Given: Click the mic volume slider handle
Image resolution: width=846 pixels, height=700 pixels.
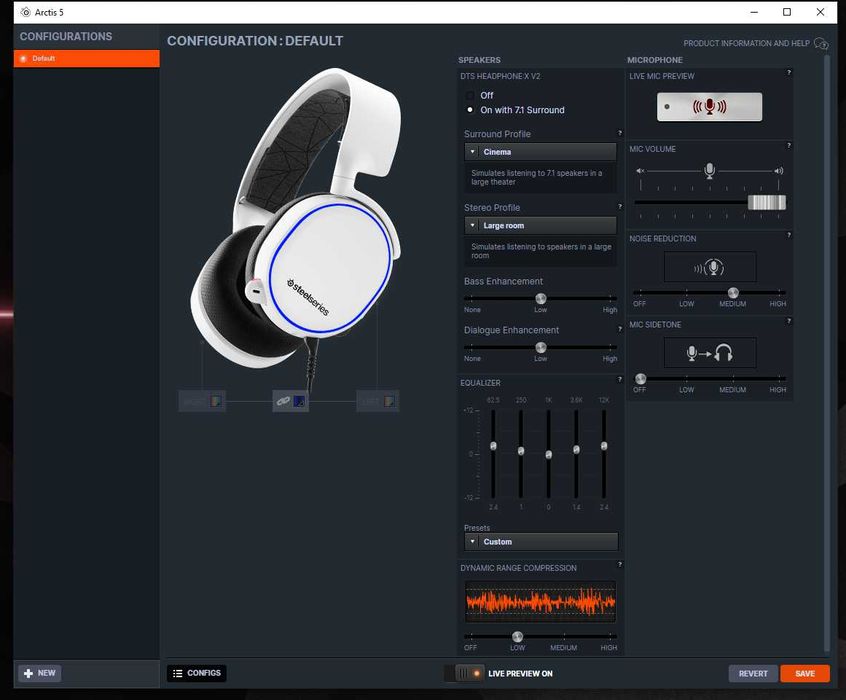Looking at the screenshot, I should (x=766, y=202).
